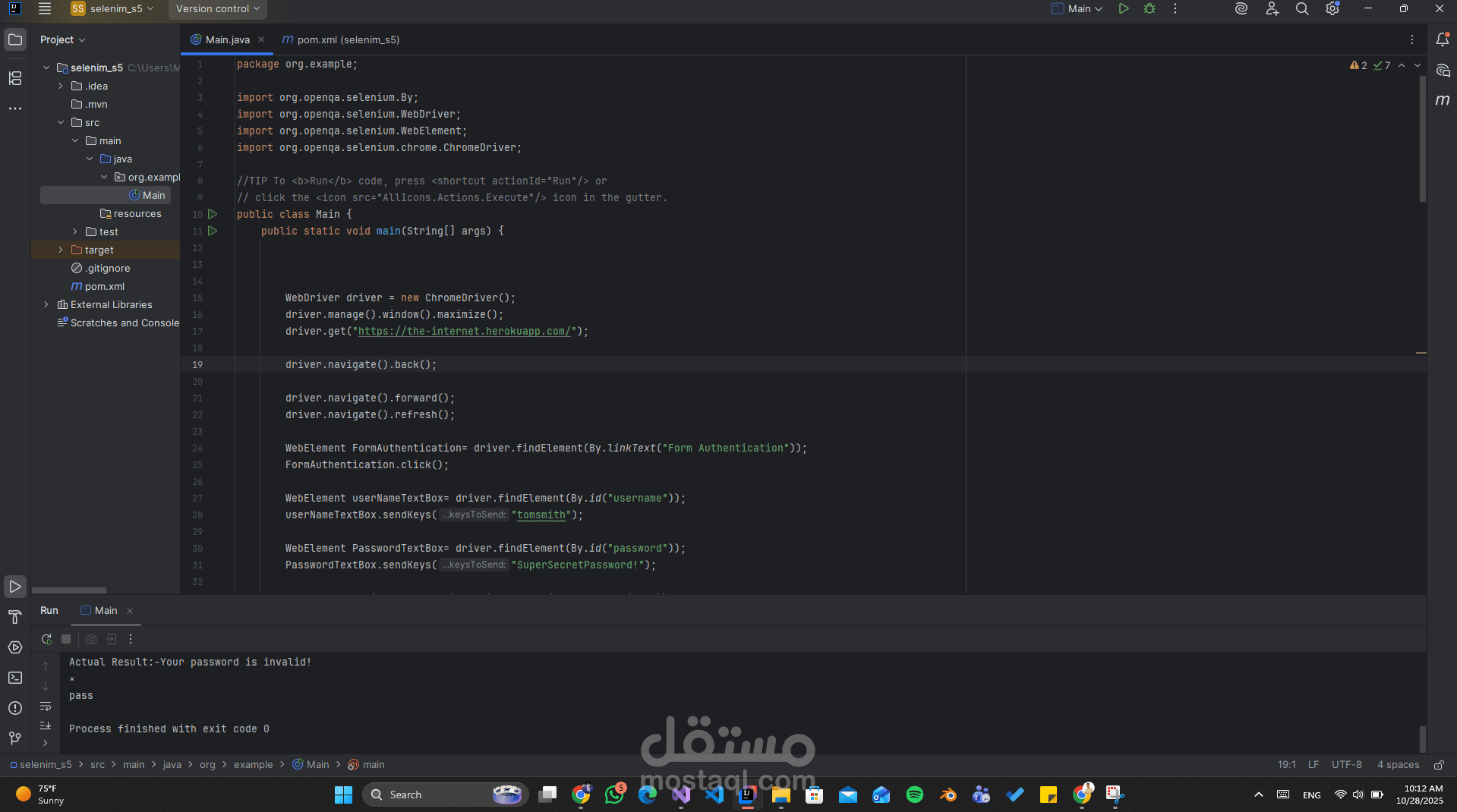
Task: Open selenim_s5 project dropdown
Action: tap(112, 8)
